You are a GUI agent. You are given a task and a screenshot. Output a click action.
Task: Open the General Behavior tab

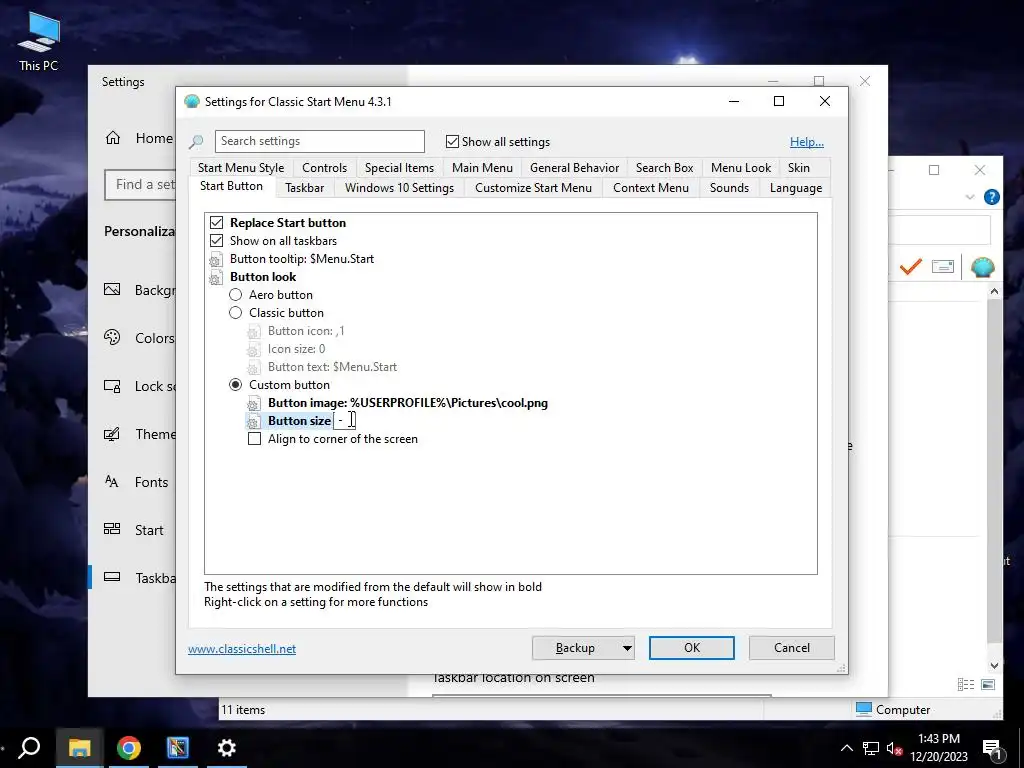(574, 168)
